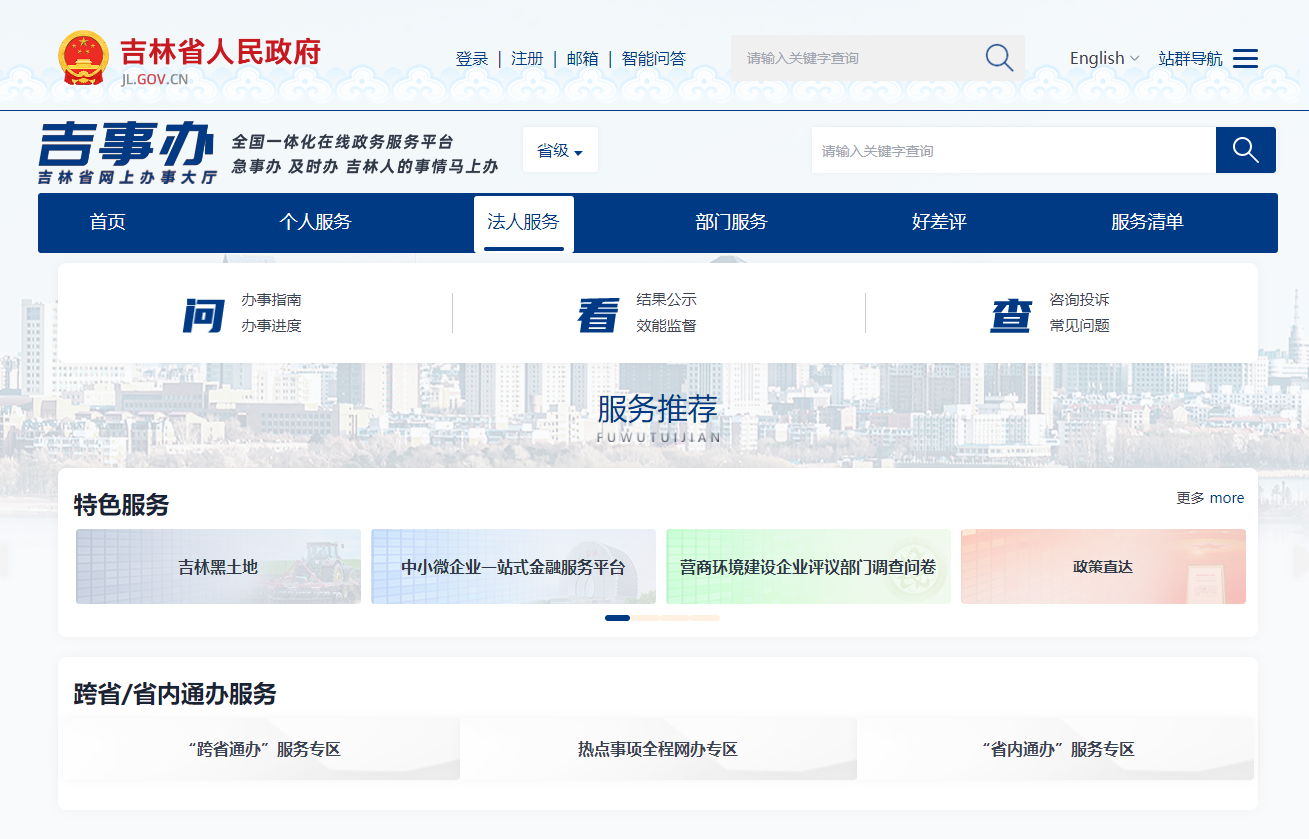Screen dimensions: 1309x839
Task: Open the 站群导航 site group navigation
Action: (x=1190, y=59)
